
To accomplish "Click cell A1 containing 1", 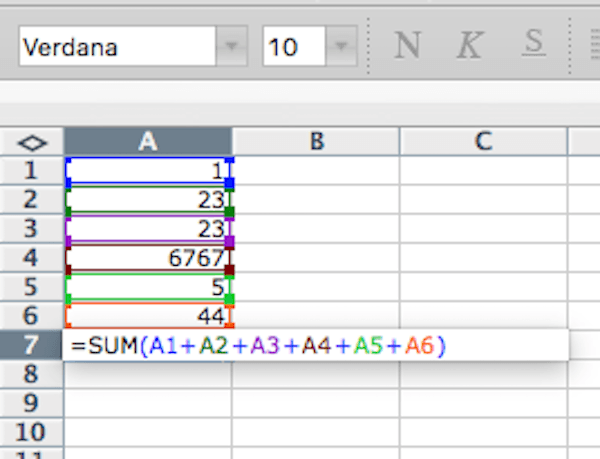I will [148, 170].
